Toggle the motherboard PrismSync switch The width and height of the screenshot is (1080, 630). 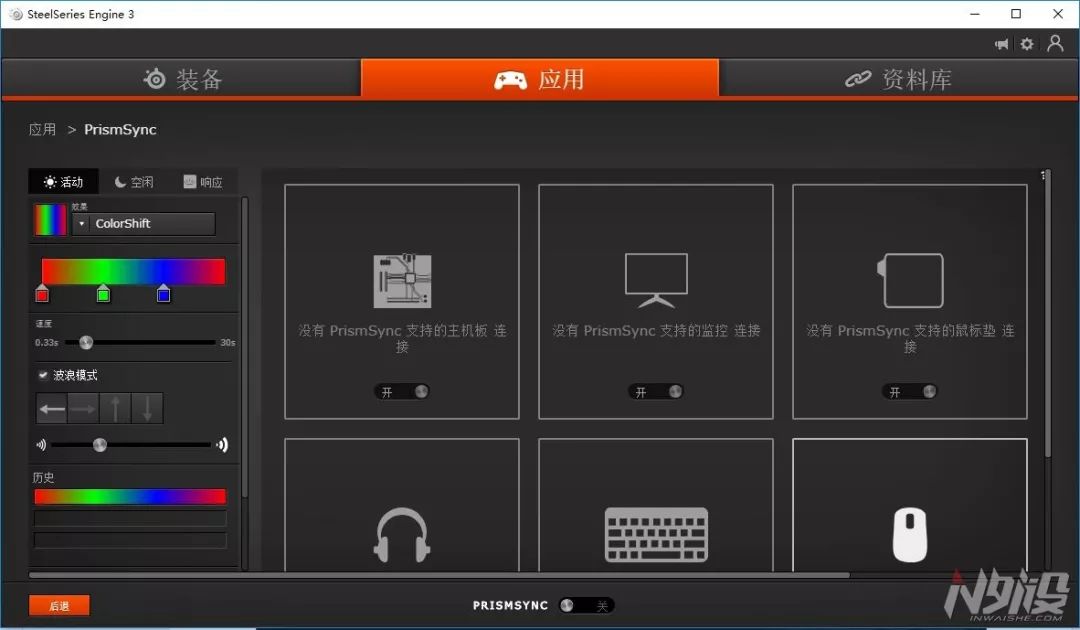(x=403, y=392)
